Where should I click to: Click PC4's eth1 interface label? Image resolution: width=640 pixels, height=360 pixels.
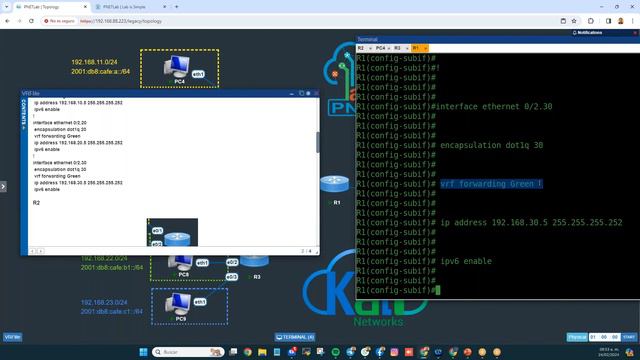click(x=198, y=74)
